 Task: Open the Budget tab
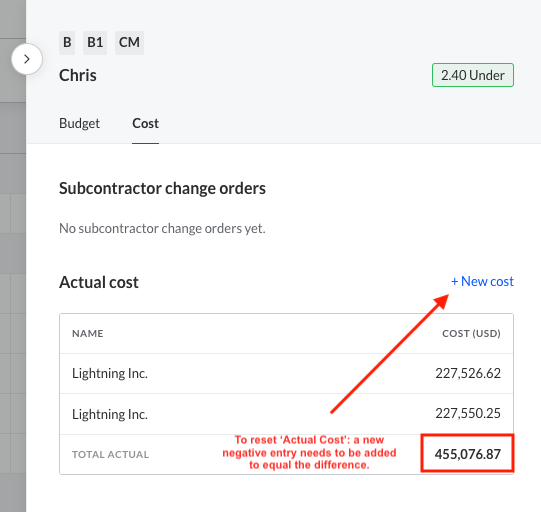point(79,124)
